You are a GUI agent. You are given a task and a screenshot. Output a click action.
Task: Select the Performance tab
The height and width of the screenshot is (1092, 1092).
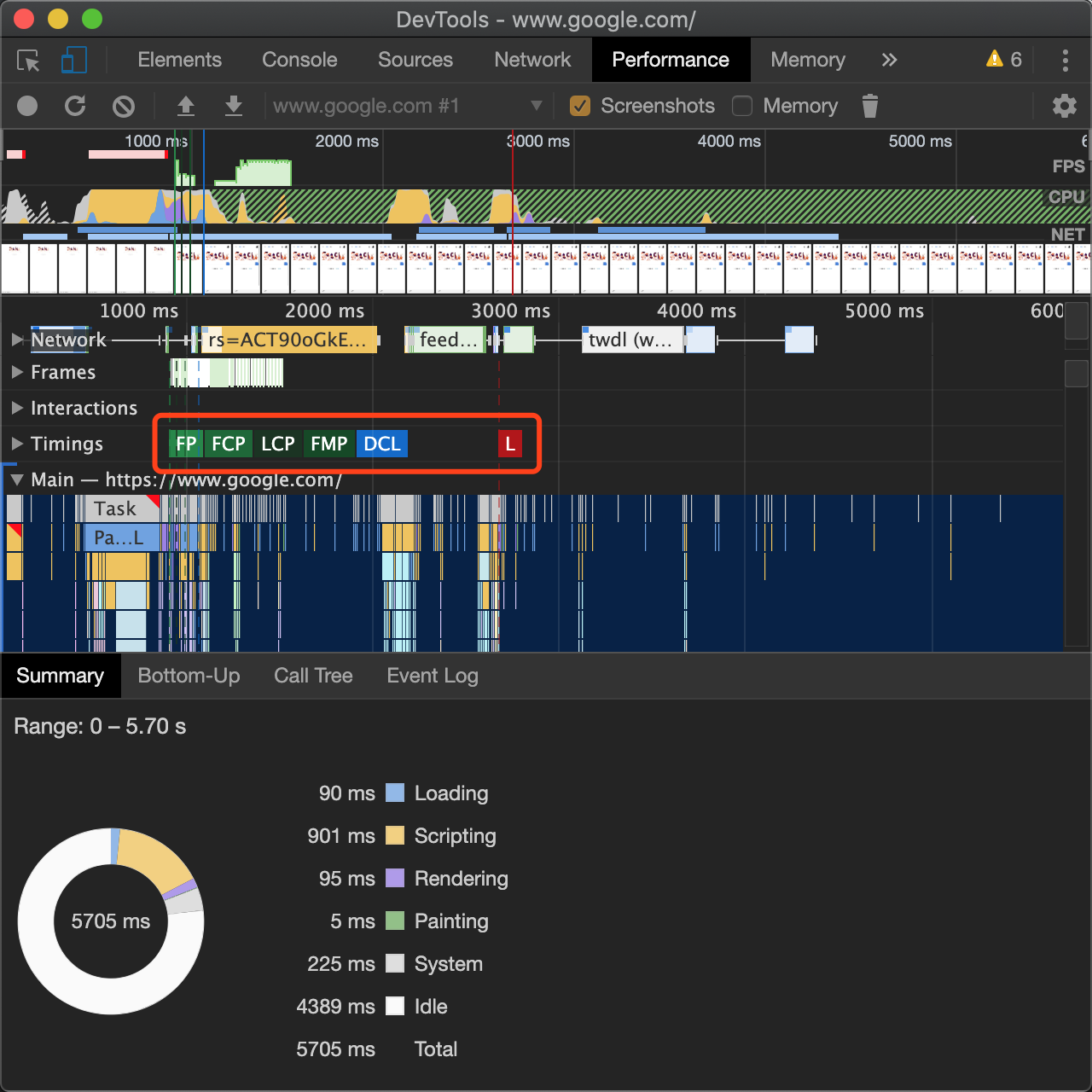671,60
